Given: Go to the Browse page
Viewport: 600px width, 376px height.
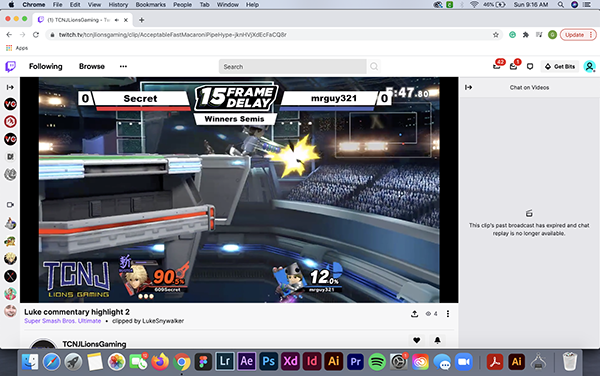Looking at the screenshot, I should [92, 67].
